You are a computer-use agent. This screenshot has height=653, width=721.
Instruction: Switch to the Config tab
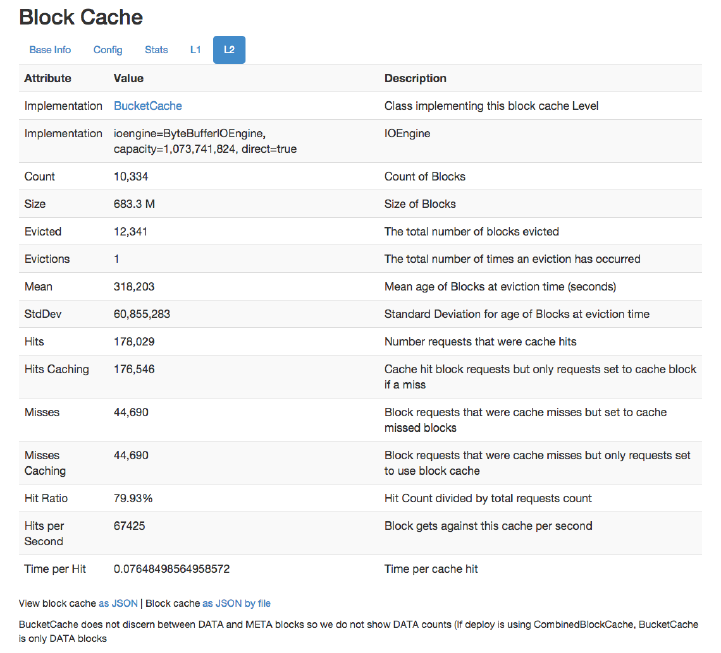[108, 49]
